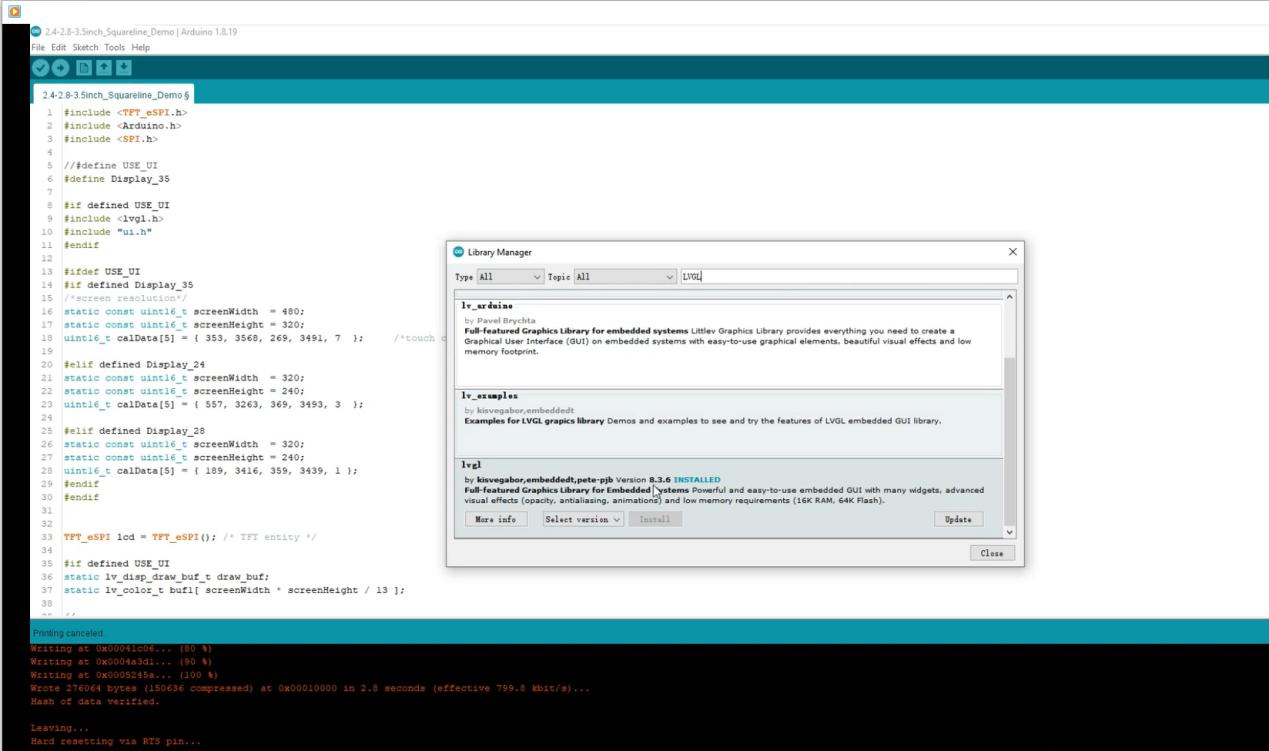Close Library Manager with the X button
The image size is (1269, 751).
(1012, 252)
